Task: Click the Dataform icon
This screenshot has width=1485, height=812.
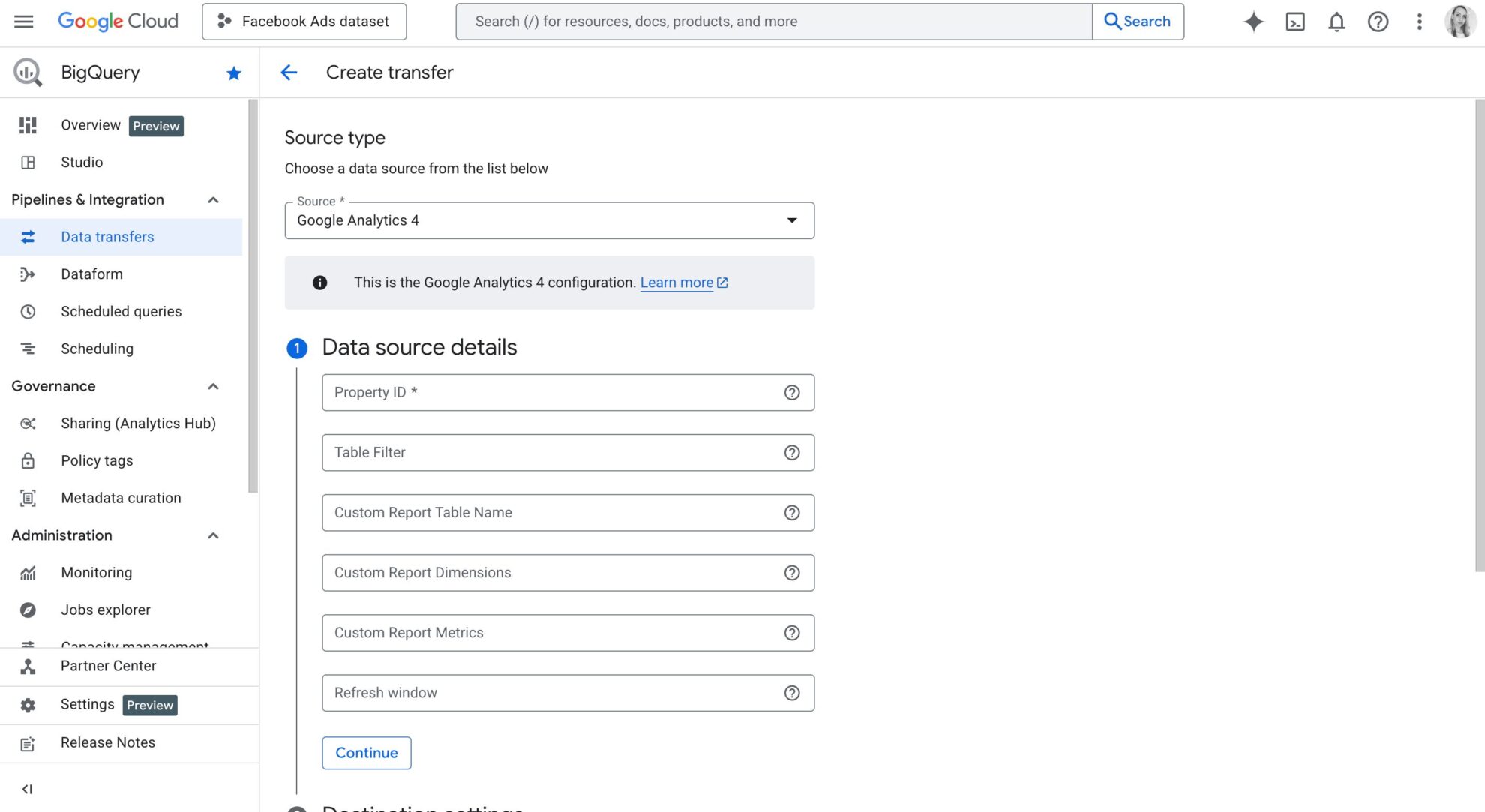Action: tap(28, 274)
